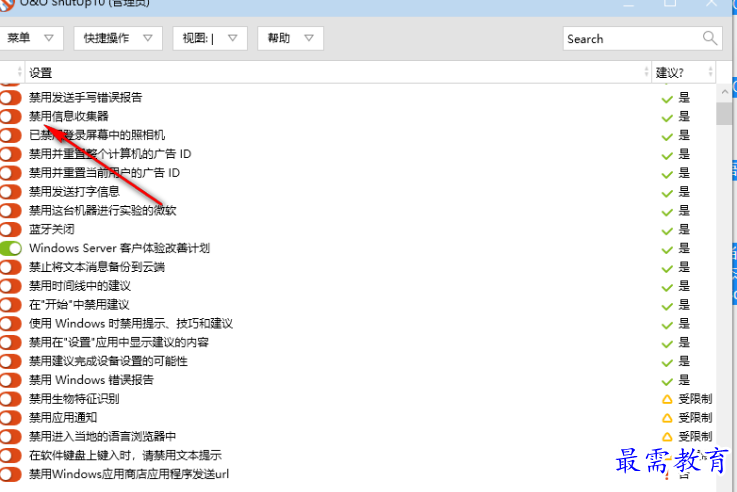Toggle 禁用这台机器进行实验的微软 switch

tap(10, 211)
